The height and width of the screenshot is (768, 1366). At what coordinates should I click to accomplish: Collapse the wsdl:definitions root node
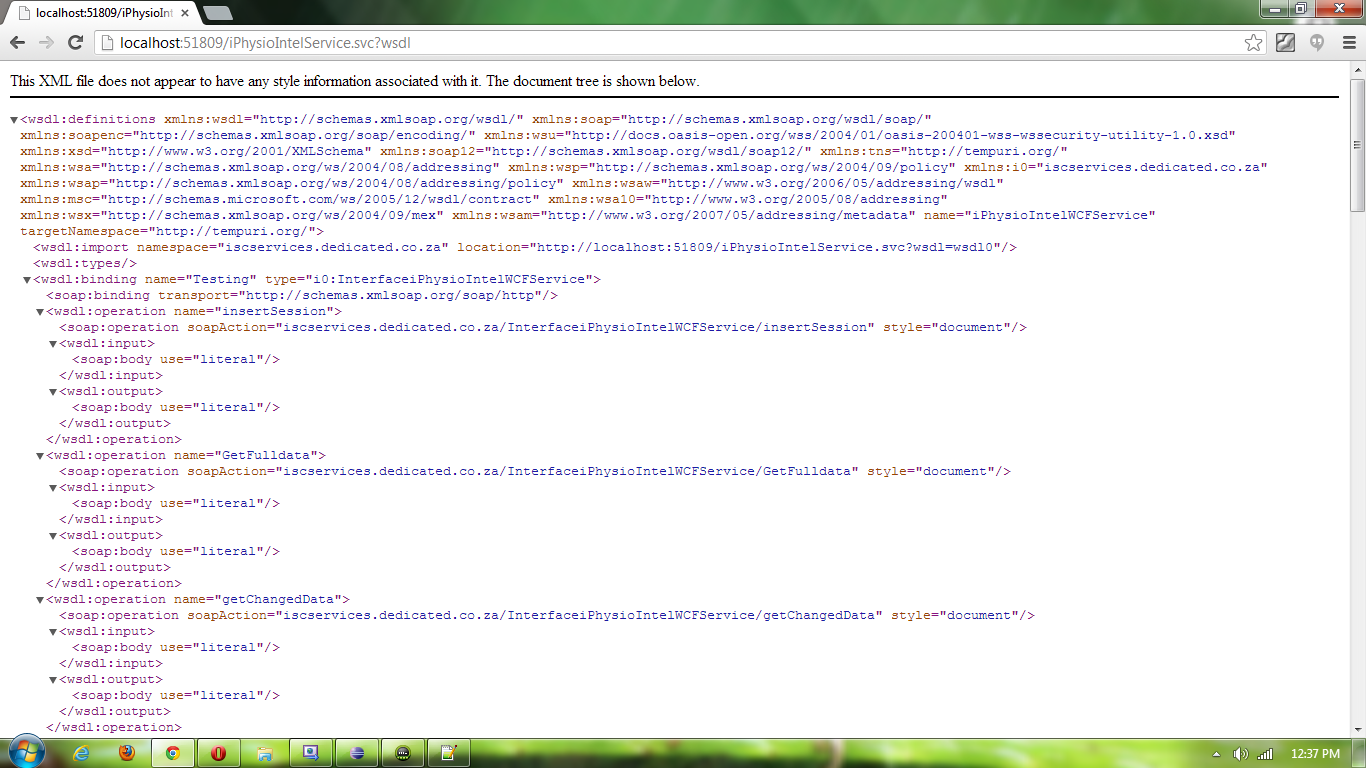(14, 120)
